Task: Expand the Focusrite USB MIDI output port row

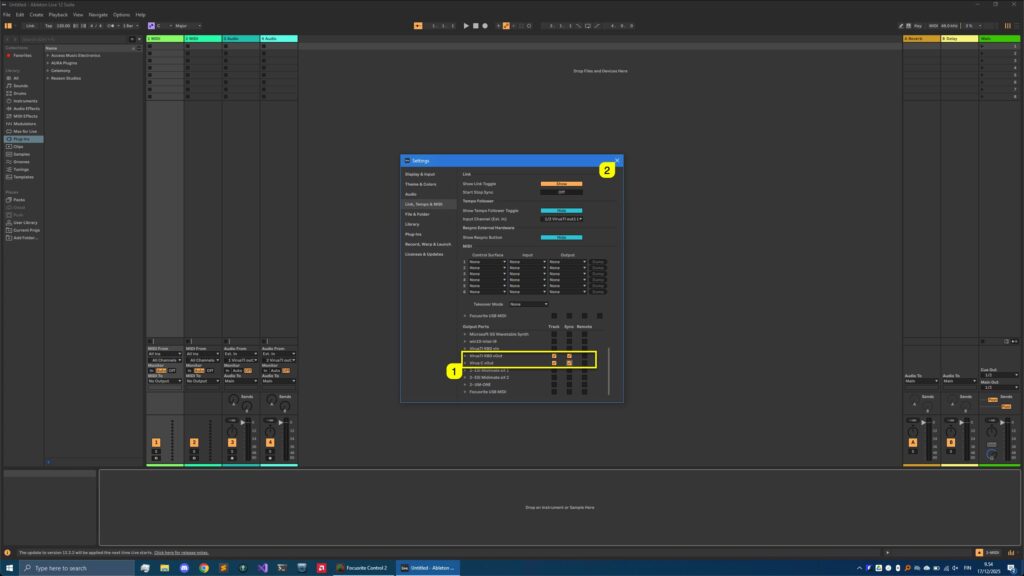Action: [464, 392]
